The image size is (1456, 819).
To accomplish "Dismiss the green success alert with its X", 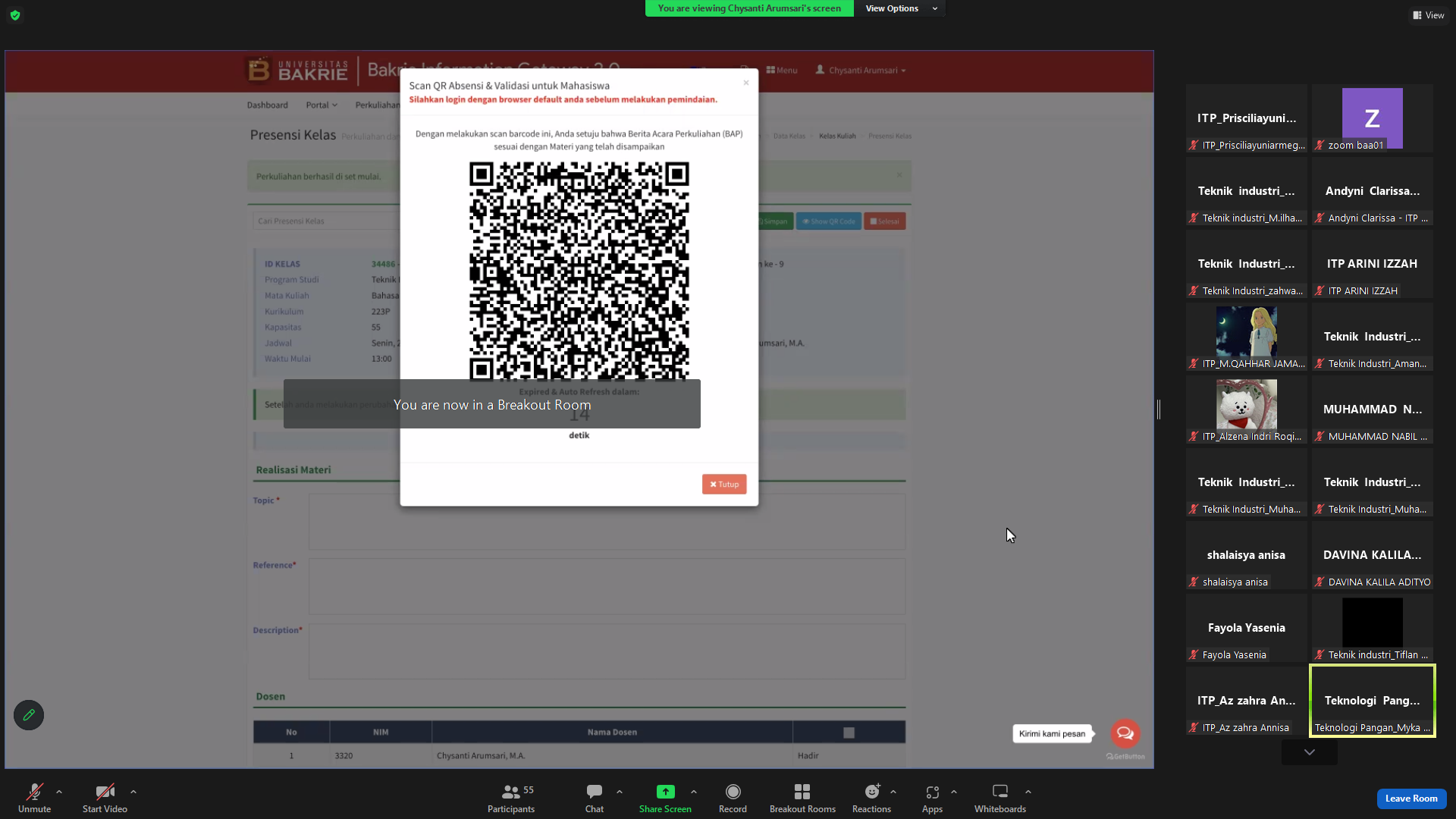I will coord(899,175).
